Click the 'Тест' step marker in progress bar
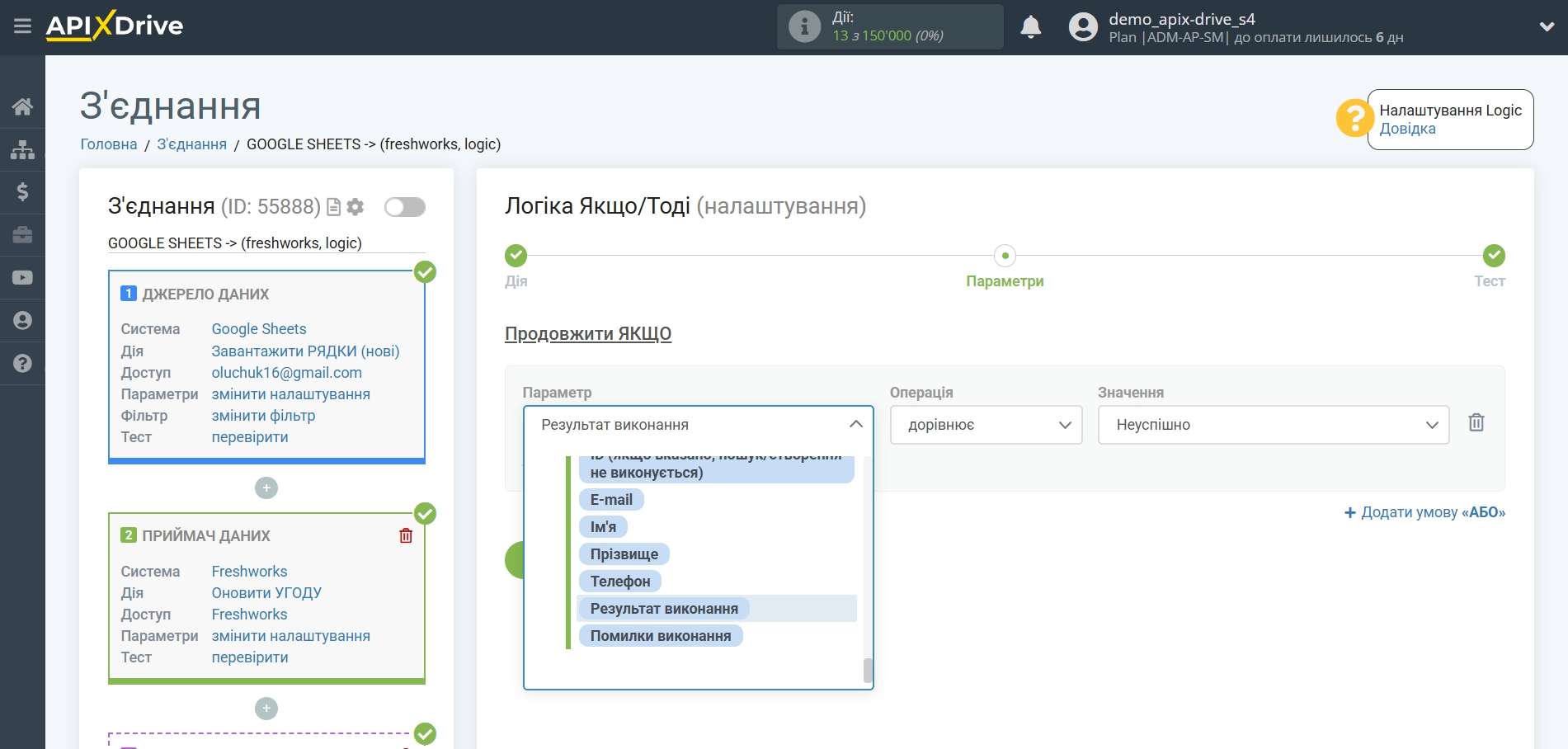The image size is (1568, 749). tap(1493, 256)
